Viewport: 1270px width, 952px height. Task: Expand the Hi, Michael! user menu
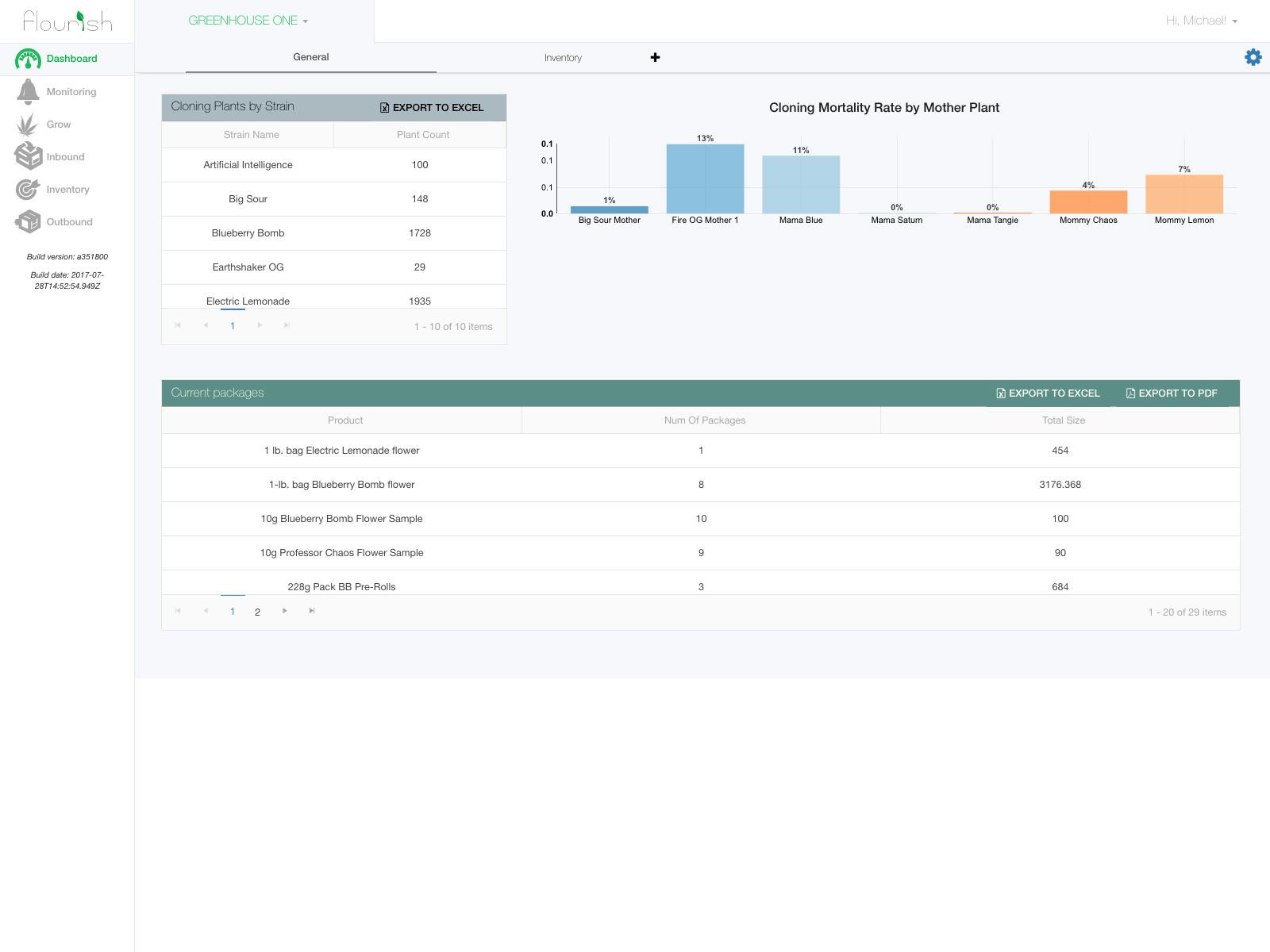1199,21
